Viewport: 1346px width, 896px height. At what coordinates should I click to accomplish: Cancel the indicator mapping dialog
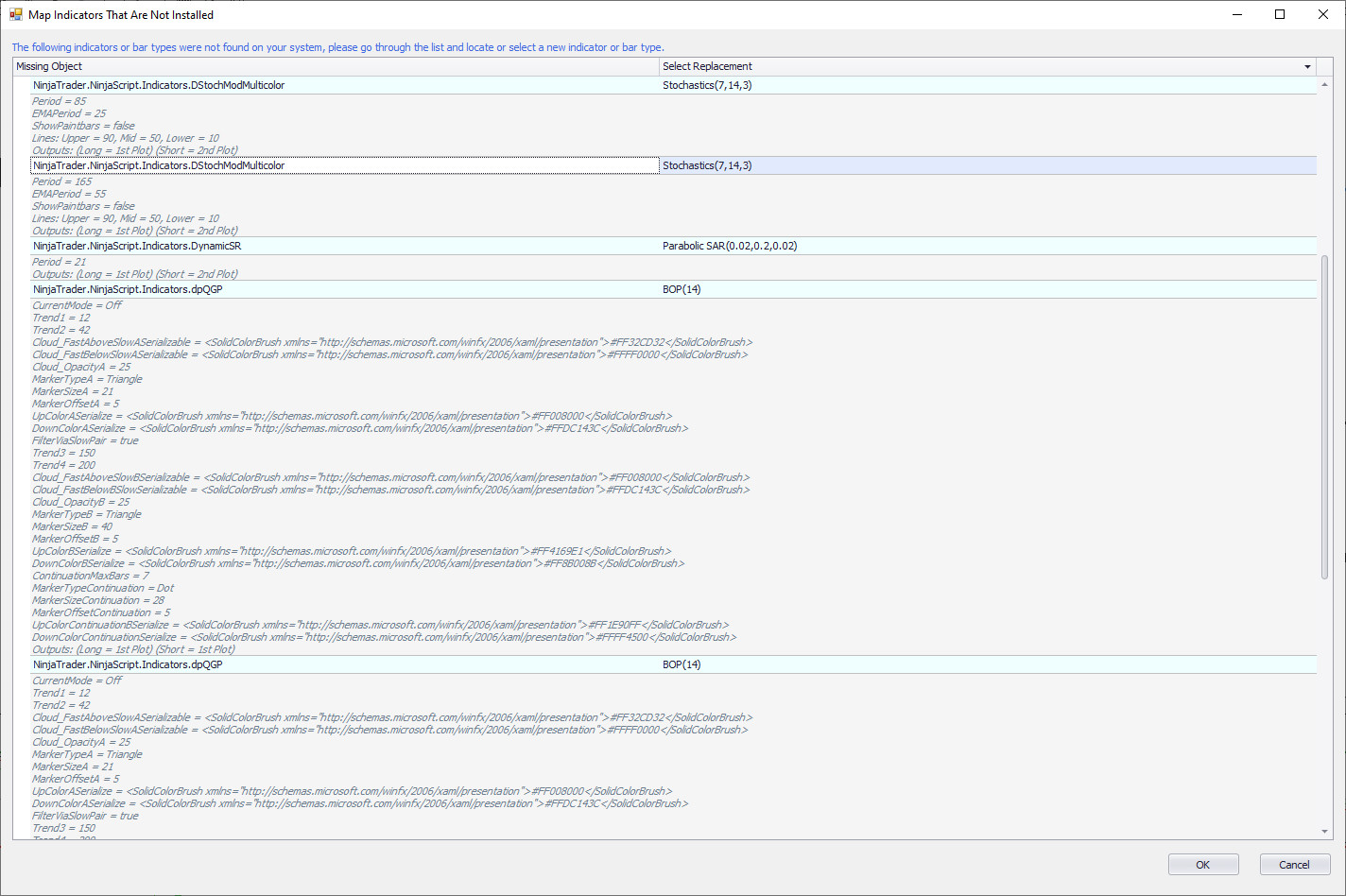click(x=1294, y=865)
